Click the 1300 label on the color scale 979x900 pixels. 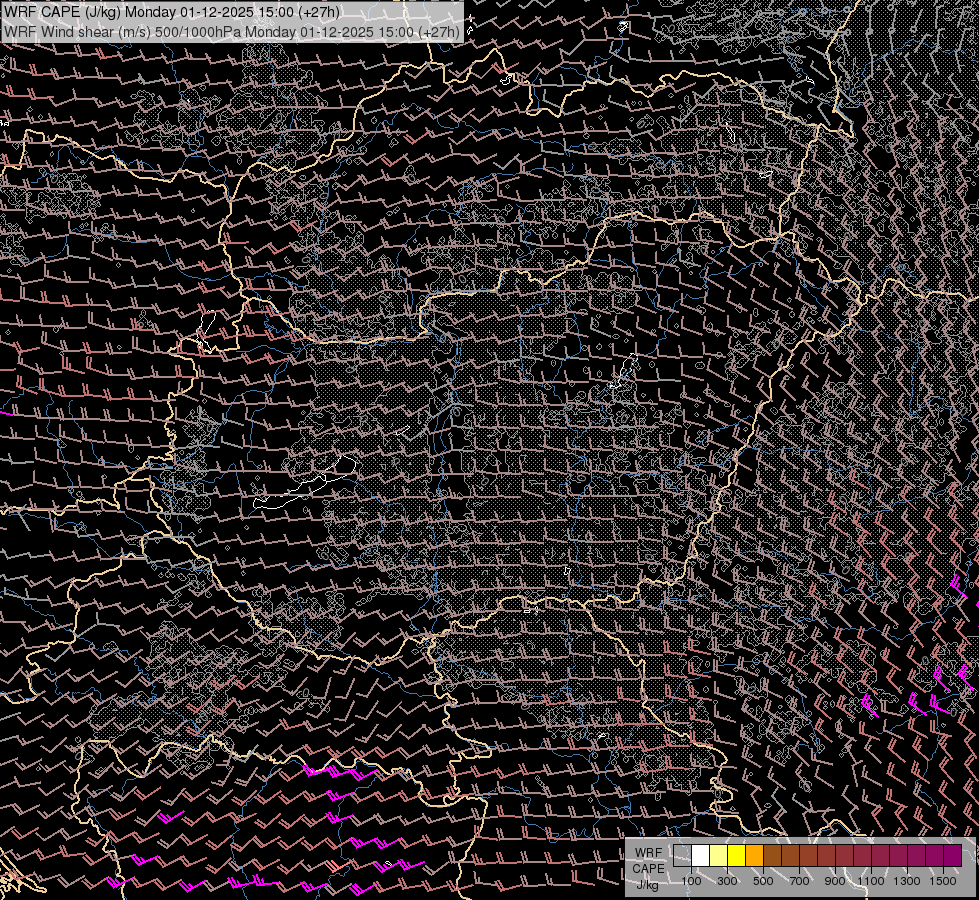(908, 881)
